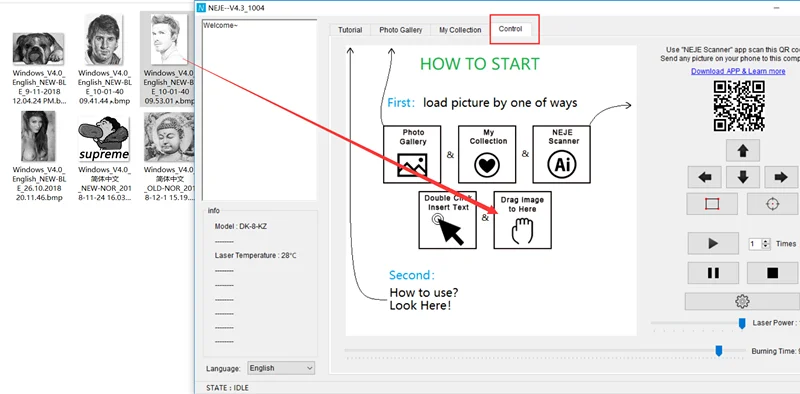Adjust the Burning Time slider handle
The height and width of the screenshot is (394, 800).
[x=719, y=351]
